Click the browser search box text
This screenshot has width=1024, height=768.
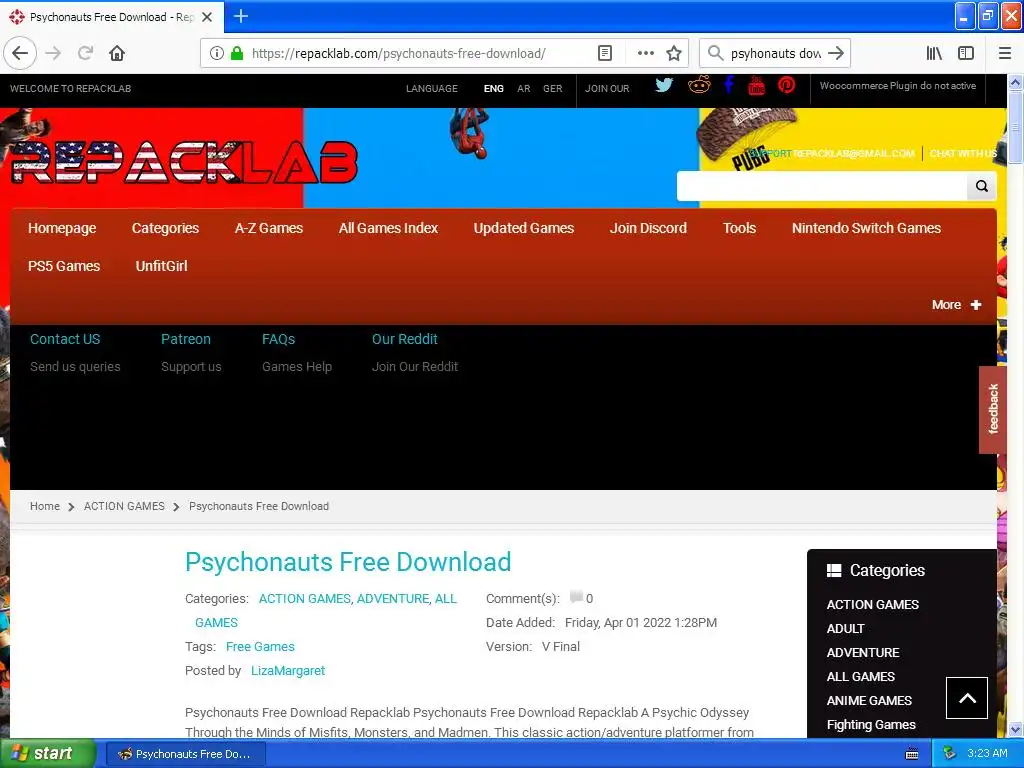tap(776, 53)
